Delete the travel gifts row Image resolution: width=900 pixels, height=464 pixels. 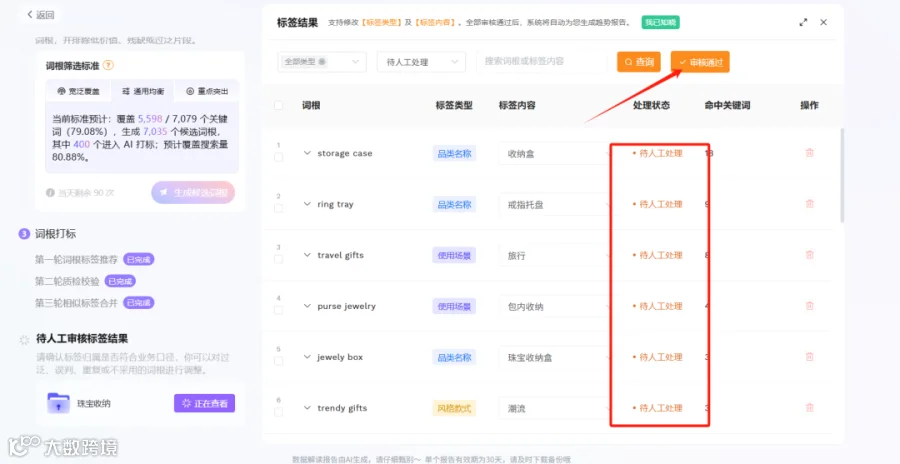click(809, 255)
